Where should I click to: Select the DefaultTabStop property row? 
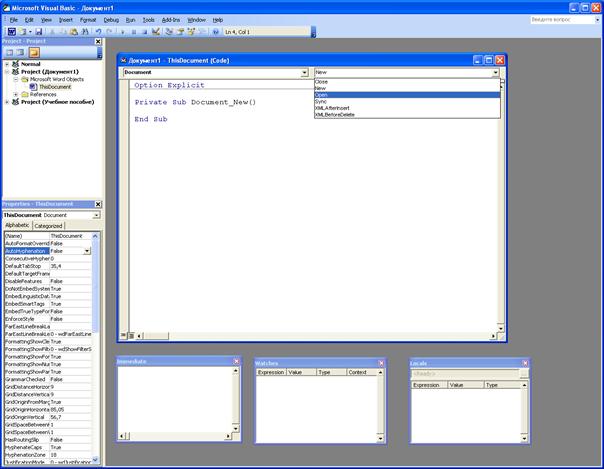tap(48, 266)
